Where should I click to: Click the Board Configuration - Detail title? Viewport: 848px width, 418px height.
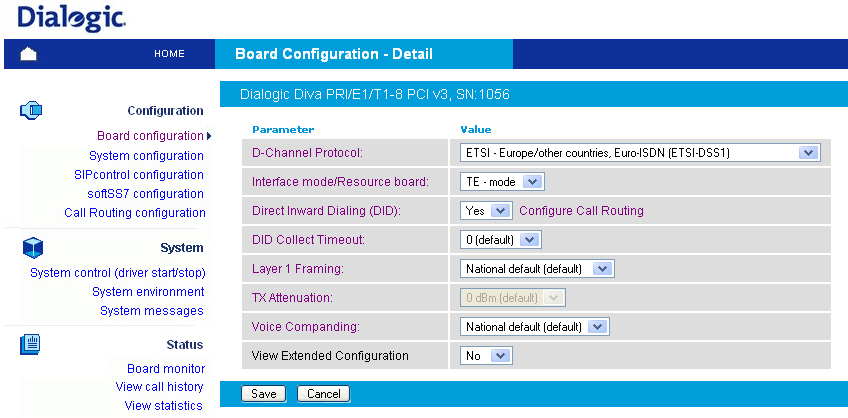334,54
